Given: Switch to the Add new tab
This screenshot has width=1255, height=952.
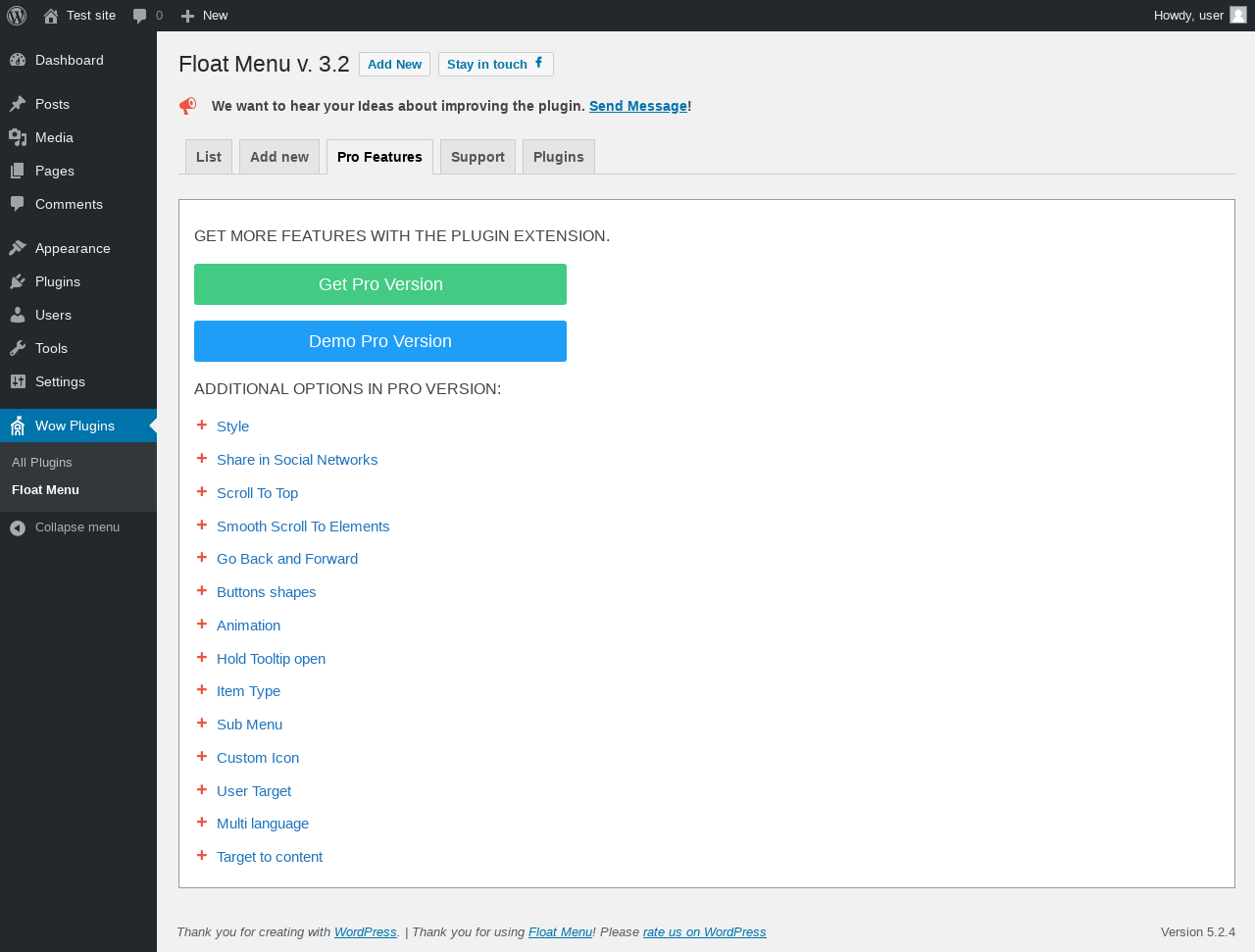Looking at the screenshot, I should pyautogui.click(x=279, y=157).
